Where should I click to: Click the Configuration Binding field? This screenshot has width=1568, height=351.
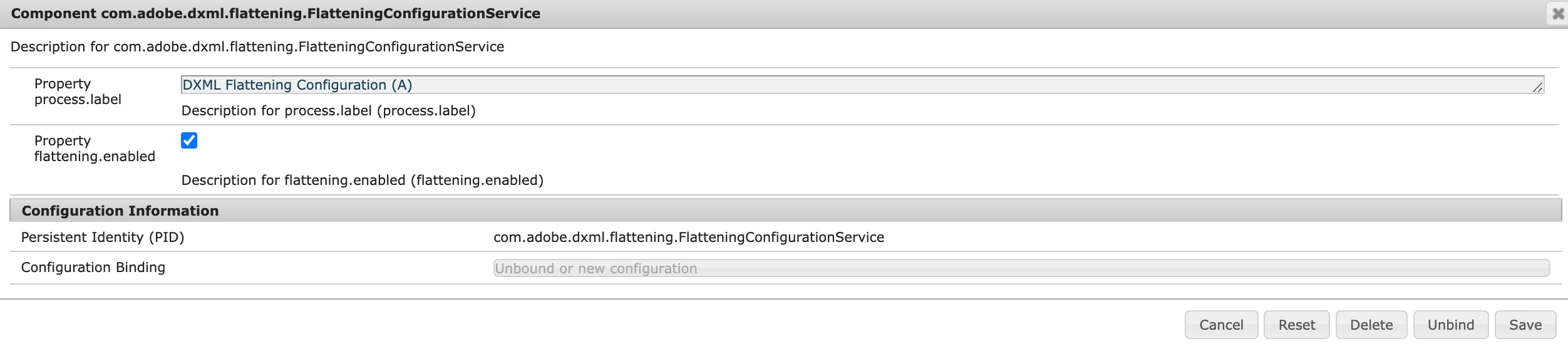pos(1021,268)
